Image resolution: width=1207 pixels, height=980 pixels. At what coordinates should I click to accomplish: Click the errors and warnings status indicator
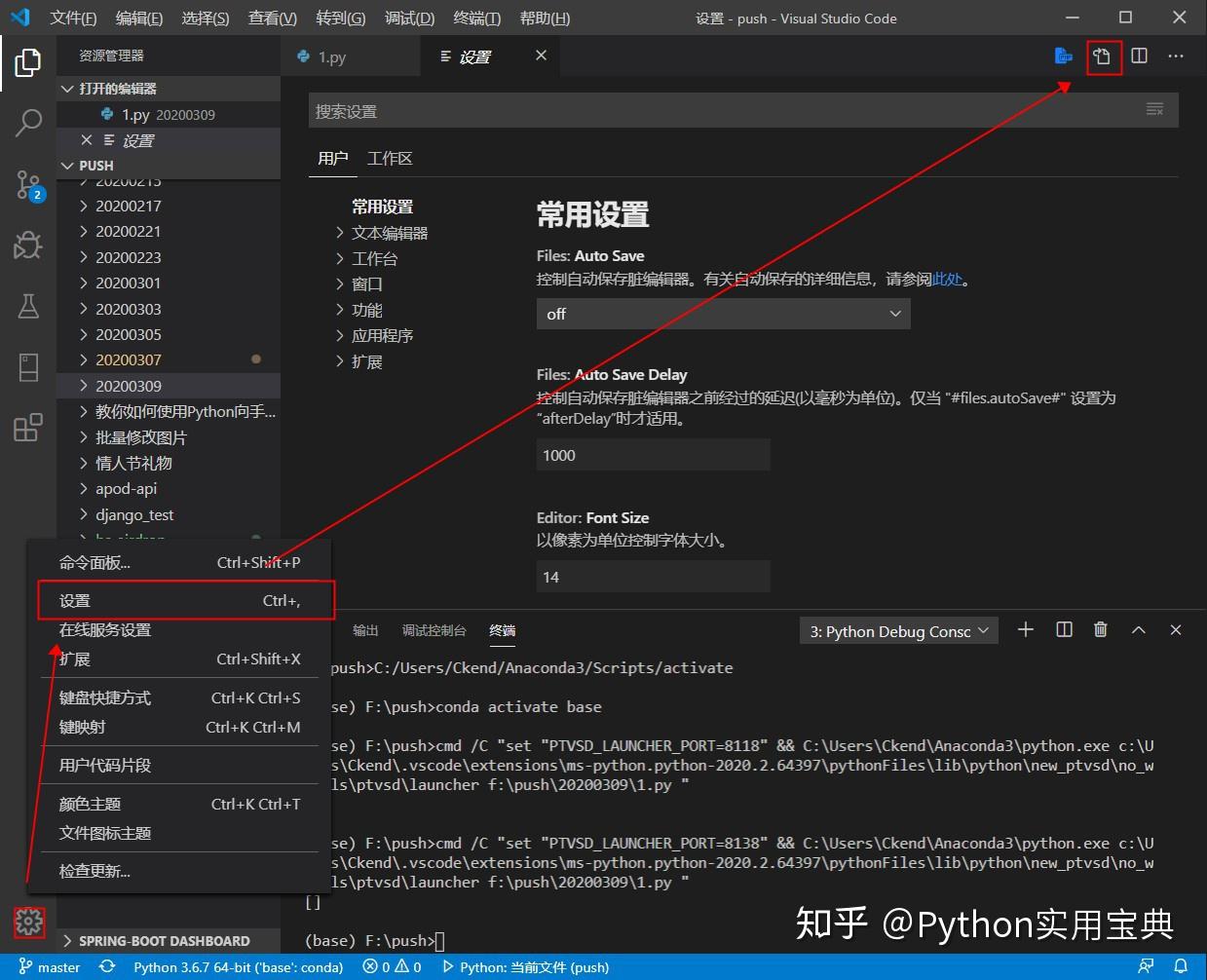point(392,966)
